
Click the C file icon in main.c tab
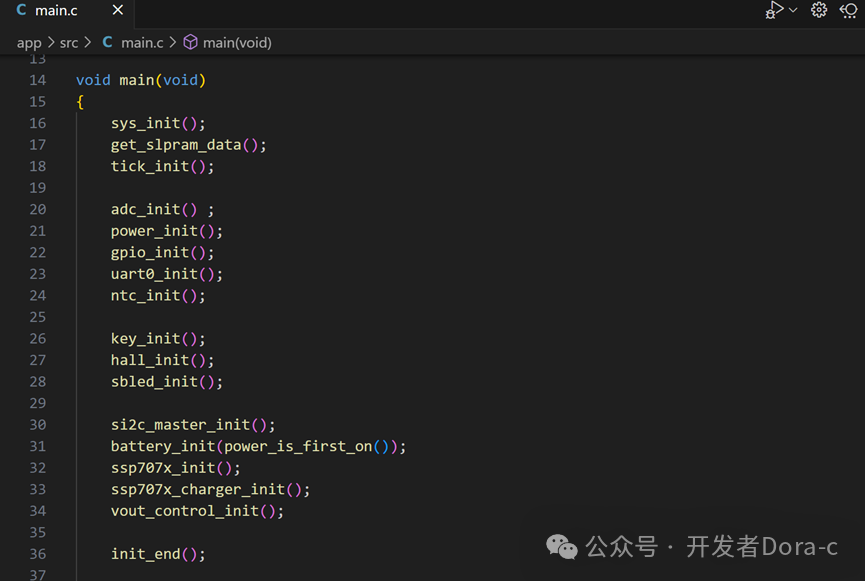21,11
